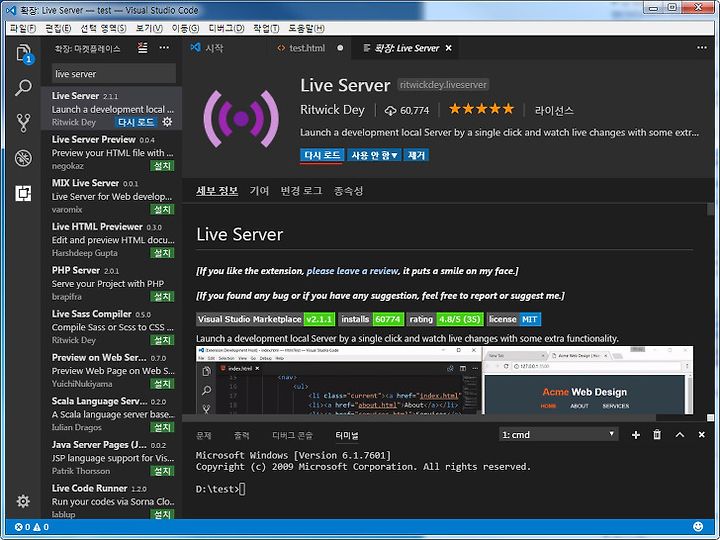Install the Live HTML Previewer extension

[x=162, y=253]
